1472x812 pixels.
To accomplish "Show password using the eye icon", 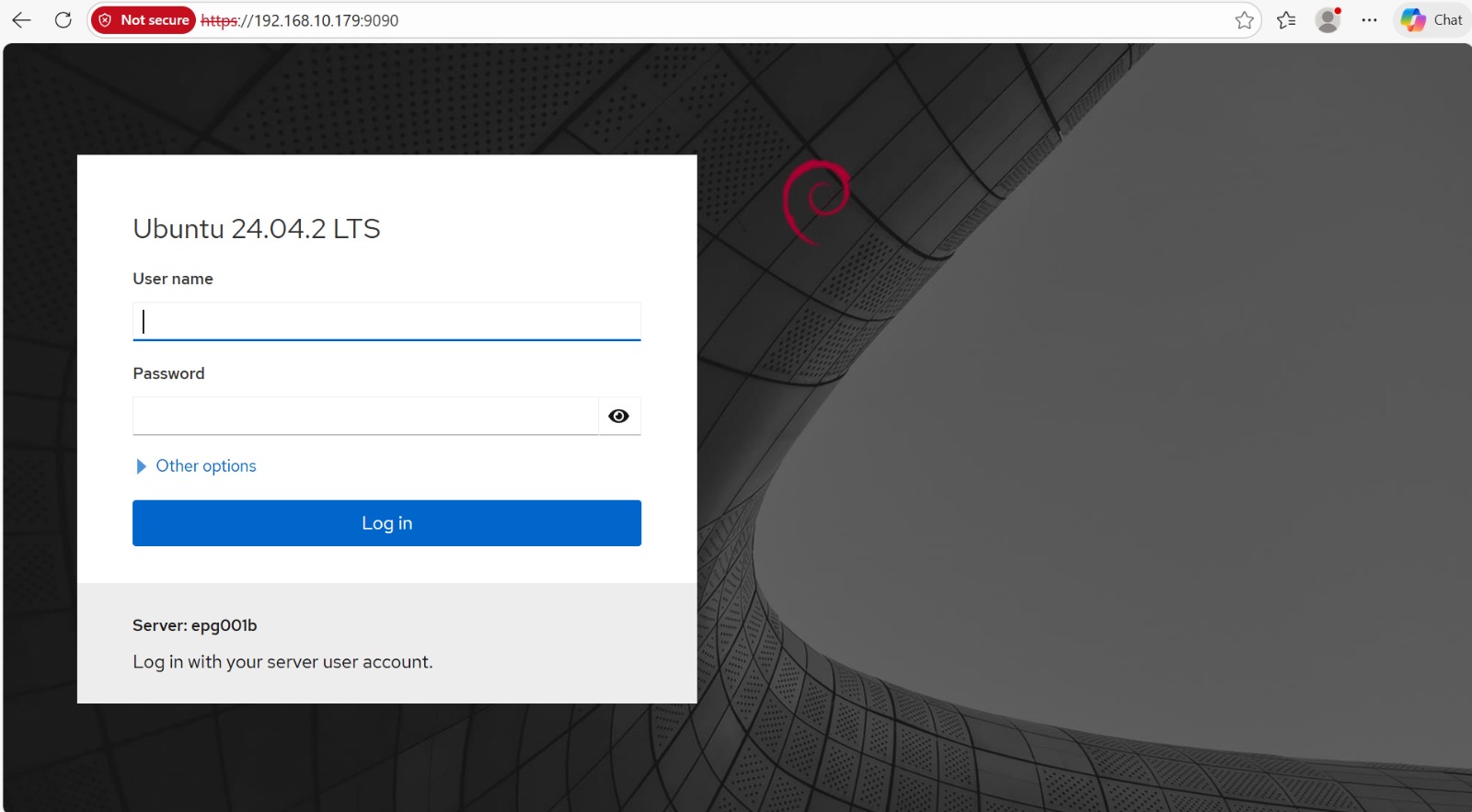I will [x=619, y=417].
